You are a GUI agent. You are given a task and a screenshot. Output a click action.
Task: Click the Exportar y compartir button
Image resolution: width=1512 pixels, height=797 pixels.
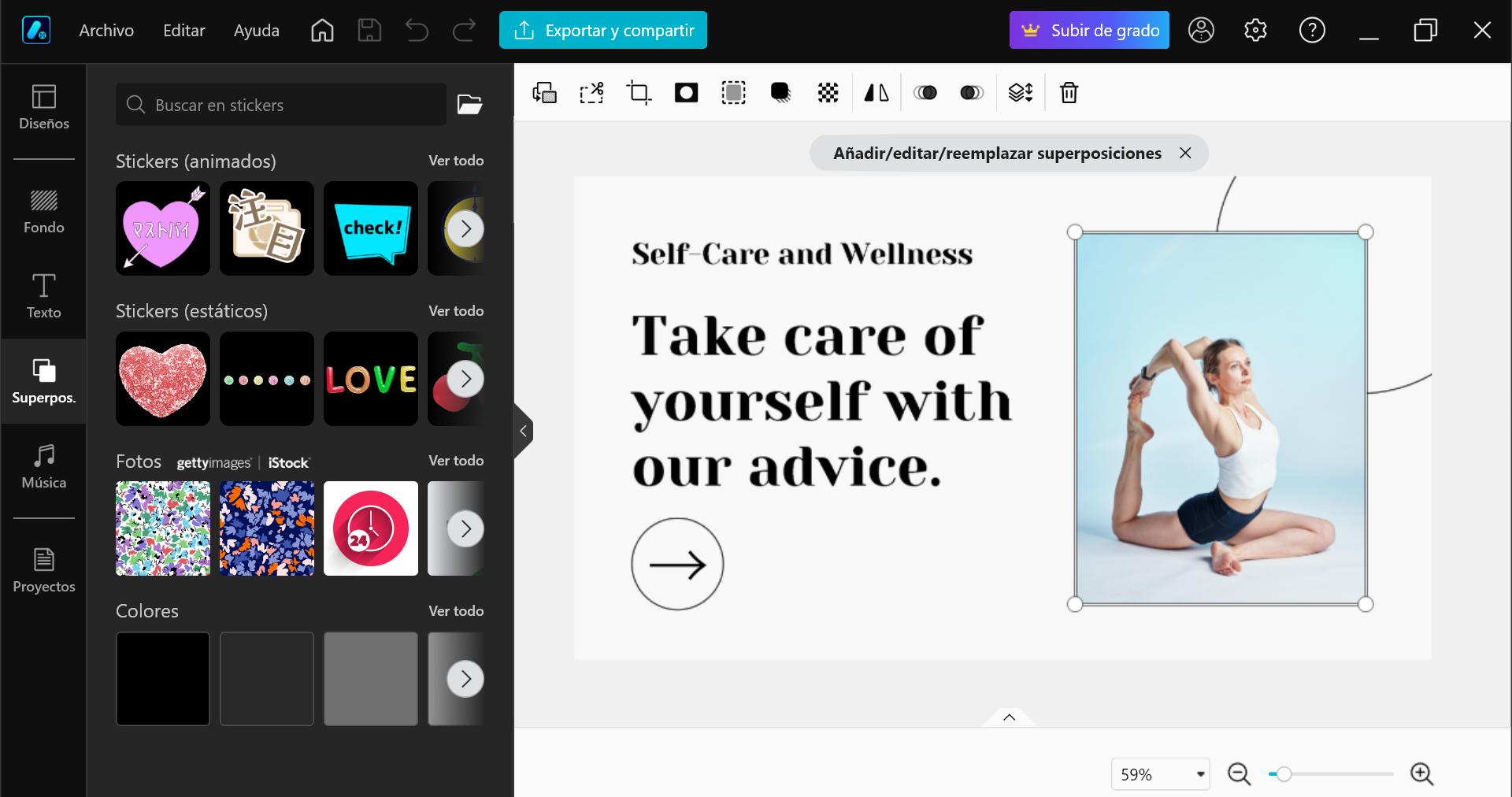tap(603, 30)
